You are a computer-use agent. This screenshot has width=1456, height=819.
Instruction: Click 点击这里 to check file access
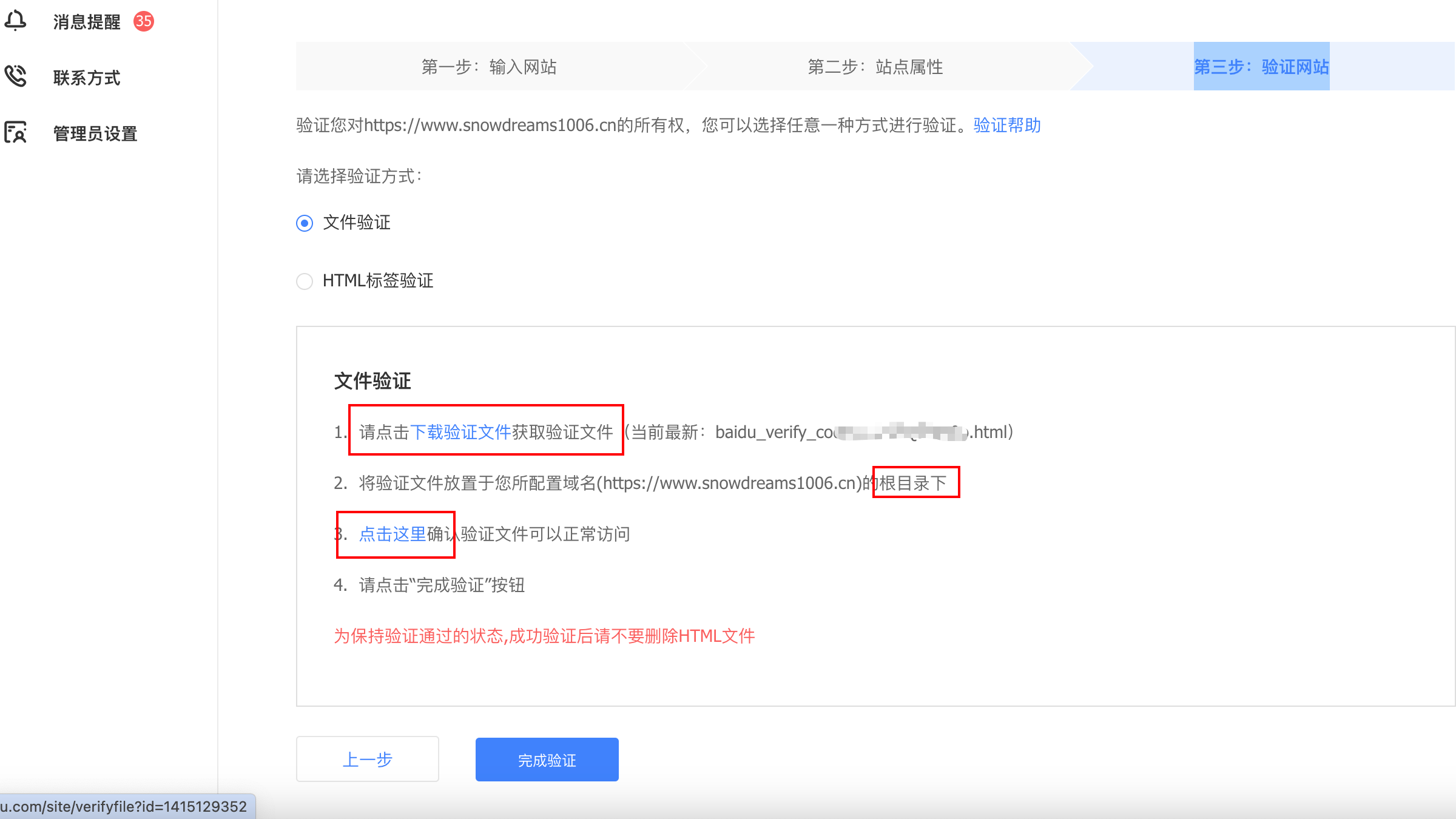click(x=393, y=534)
